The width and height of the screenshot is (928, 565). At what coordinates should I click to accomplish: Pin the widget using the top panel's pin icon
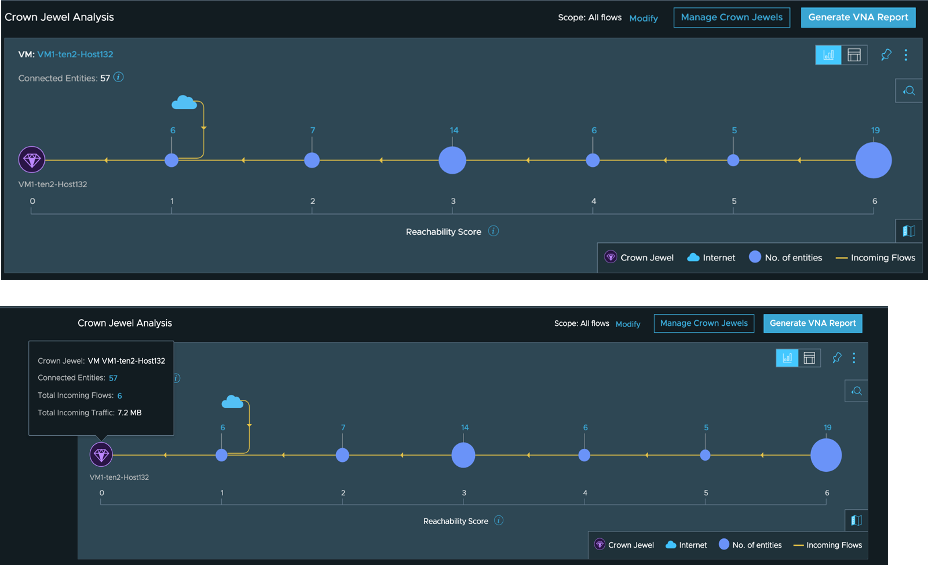(x=886, y=55)
